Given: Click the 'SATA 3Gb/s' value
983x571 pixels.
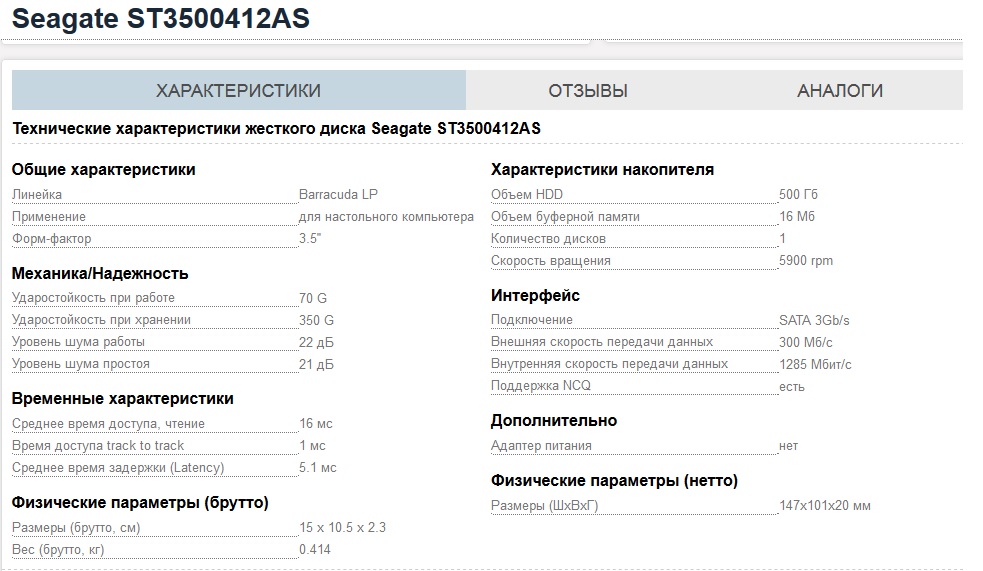Looking at the screenshot, I should click(814, 320).
